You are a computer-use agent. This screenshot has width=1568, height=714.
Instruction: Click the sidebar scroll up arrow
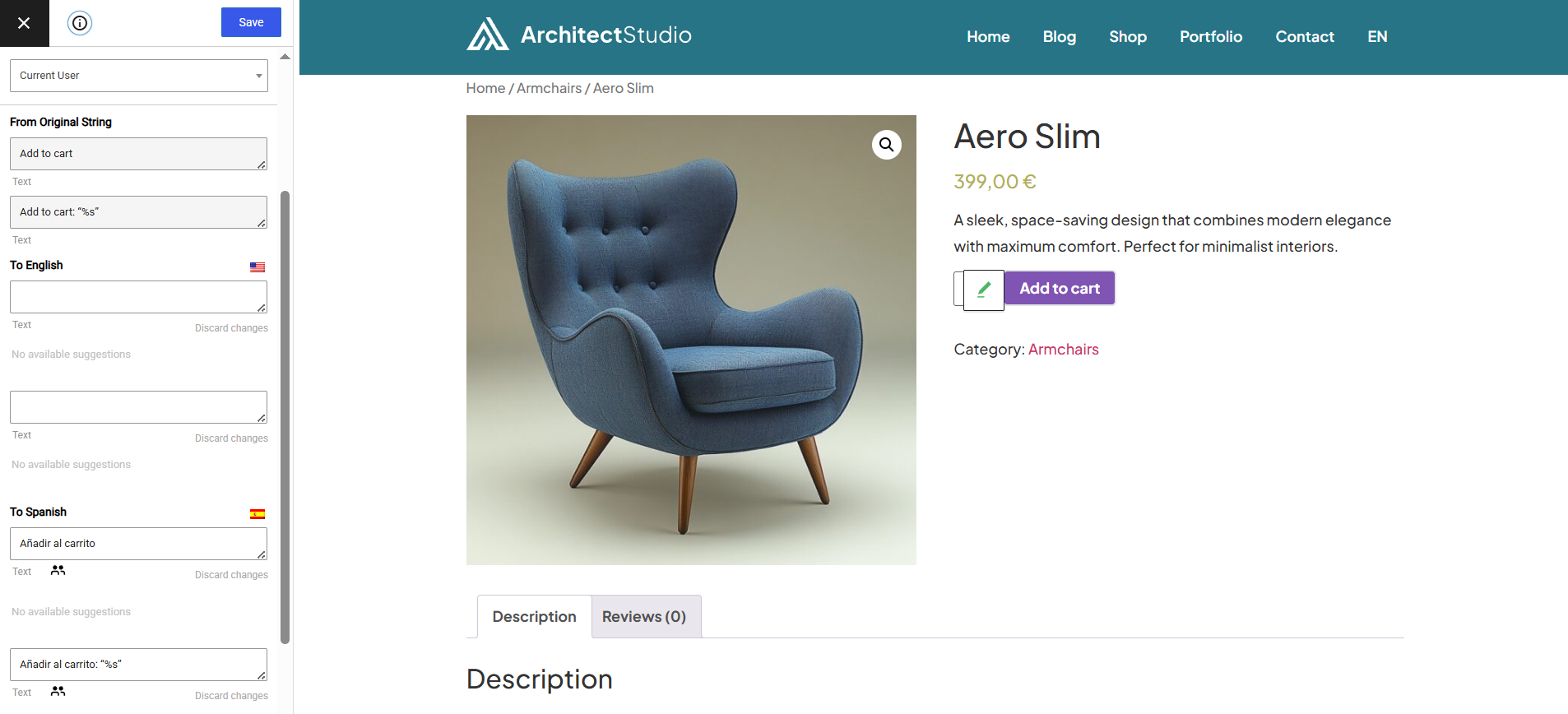285,57
